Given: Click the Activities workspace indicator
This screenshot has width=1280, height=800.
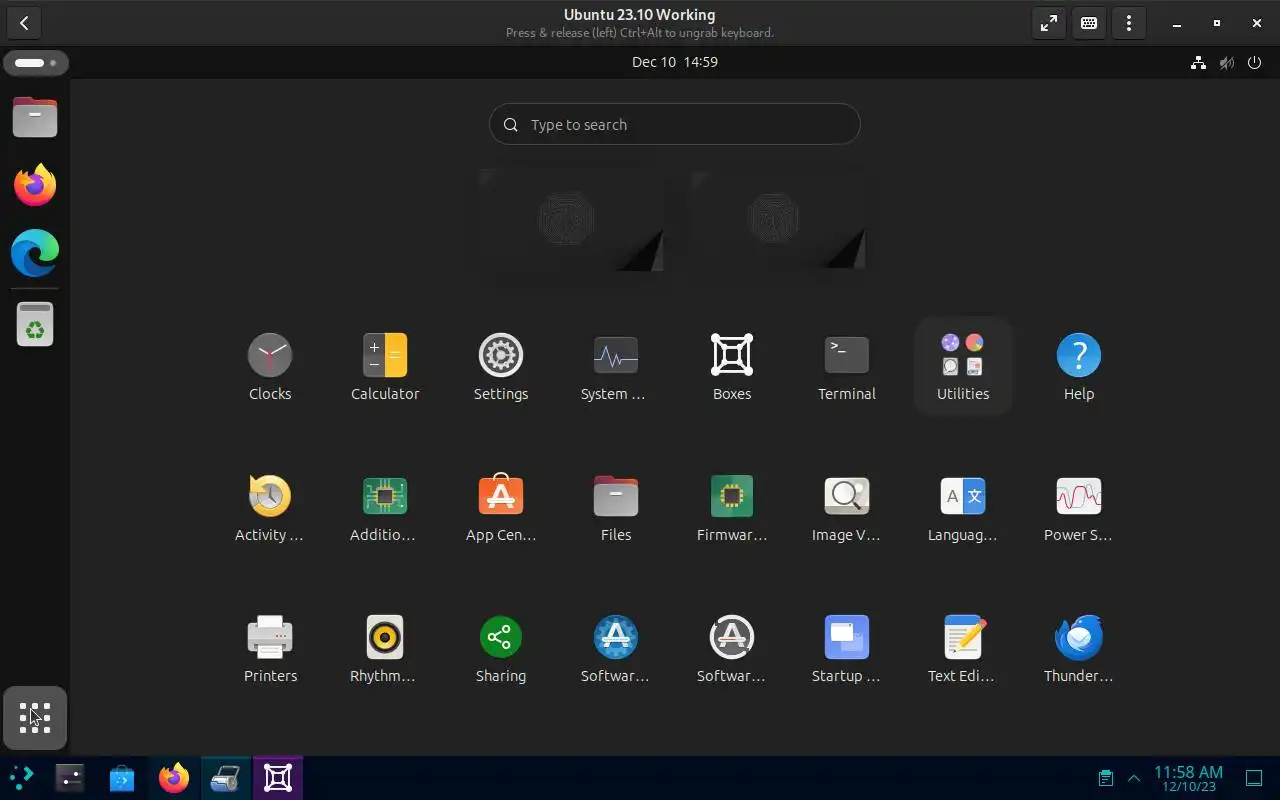Looking at the screenshot, I should [x=36, y=63].
